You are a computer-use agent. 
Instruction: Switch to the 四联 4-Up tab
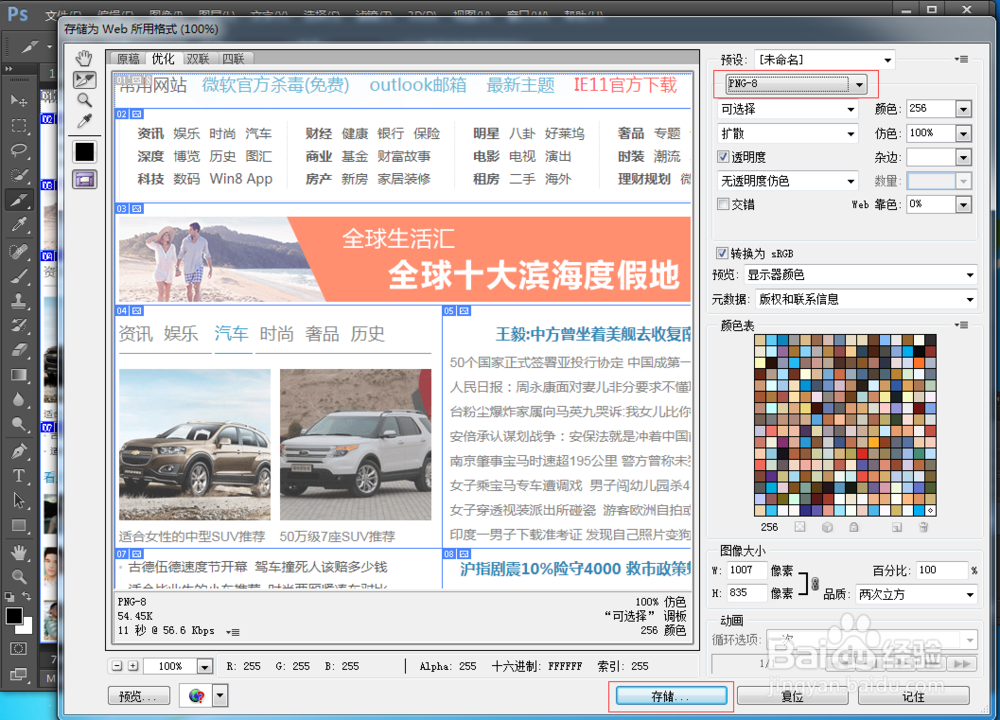pos(234,59)
